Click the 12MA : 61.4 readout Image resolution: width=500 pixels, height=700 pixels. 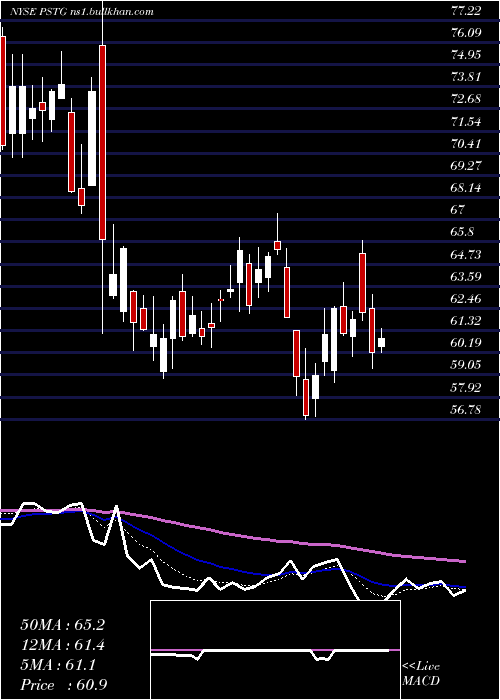tap(62, 645)
